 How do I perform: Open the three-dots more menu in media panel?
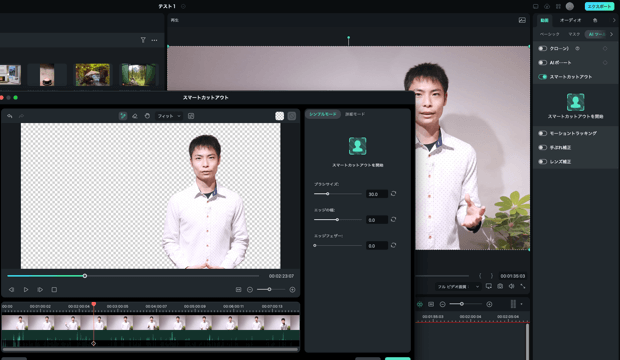coord(154,40)
